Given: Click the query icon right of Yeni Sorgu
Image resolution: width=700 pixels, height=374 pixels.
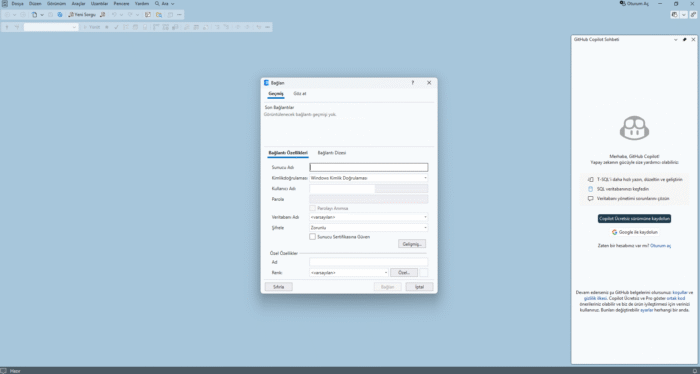Looking at the screenshot, I should click(x=103, y=15).
